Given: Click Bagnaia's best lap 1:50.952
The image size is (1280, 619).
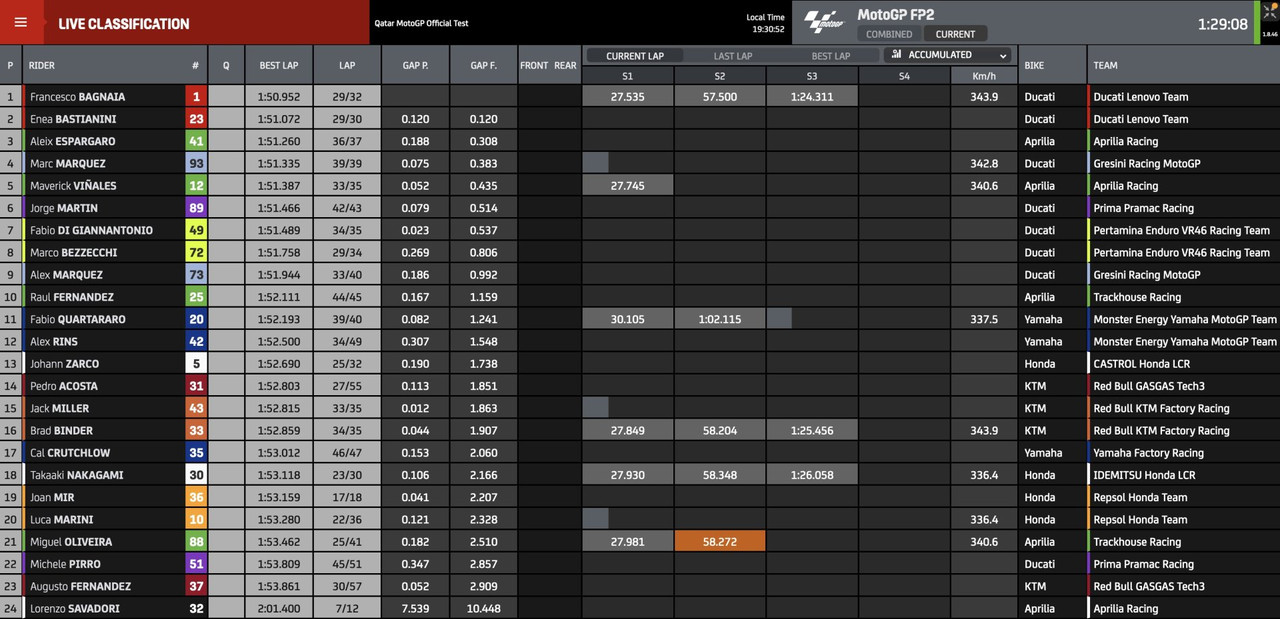Looking at the screenshot, I should tap(279, 97).
